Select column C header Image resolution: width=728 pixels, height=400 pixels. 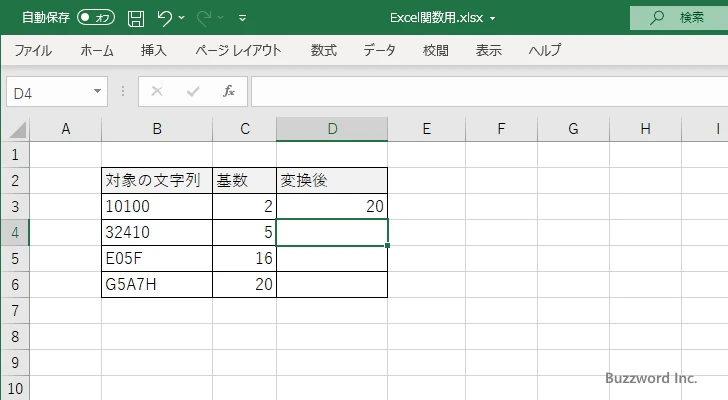[x=245, y=129]
